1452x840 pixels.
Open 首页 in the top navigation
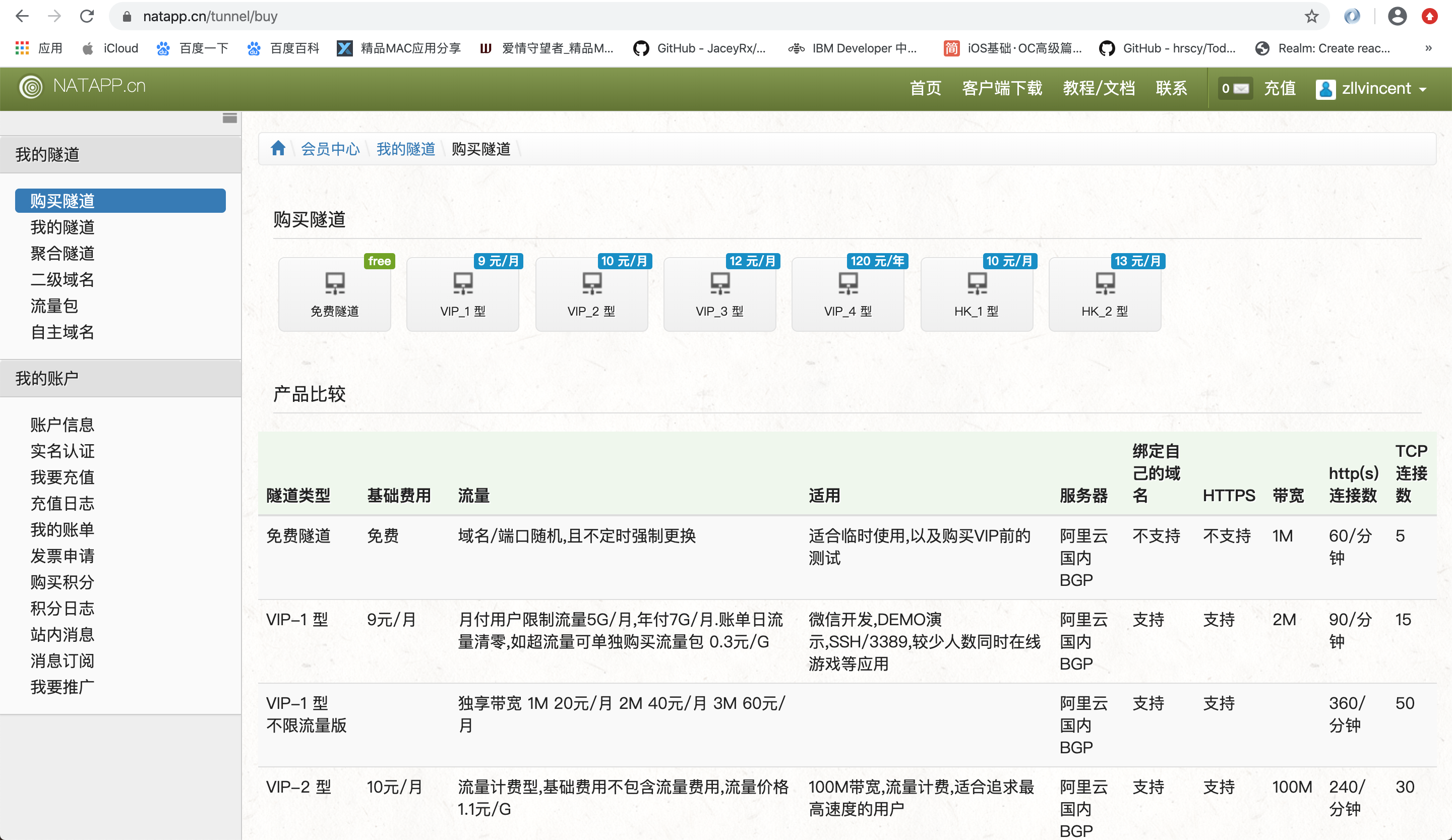click(x=925, y=88)
